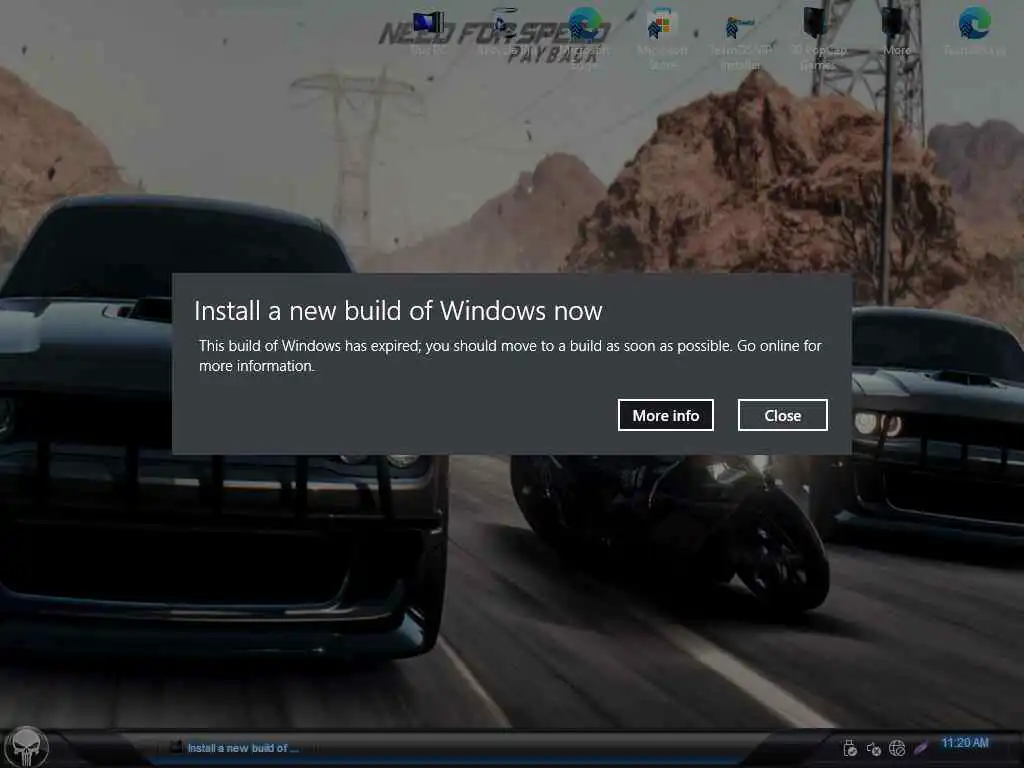Open the TeamOS Edge shortcut at far right
Screen dimensions: 1024x768
click(x=974, y=33)
